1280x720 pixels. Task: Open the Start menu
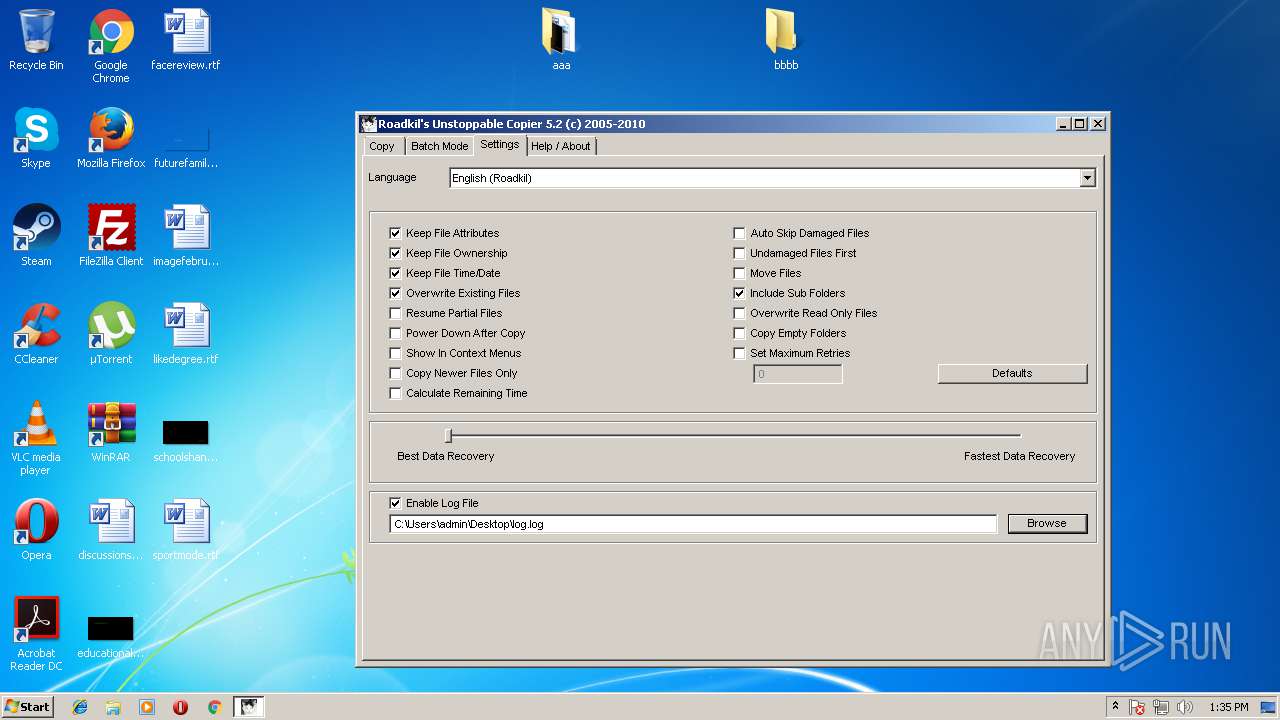[27, 707]
